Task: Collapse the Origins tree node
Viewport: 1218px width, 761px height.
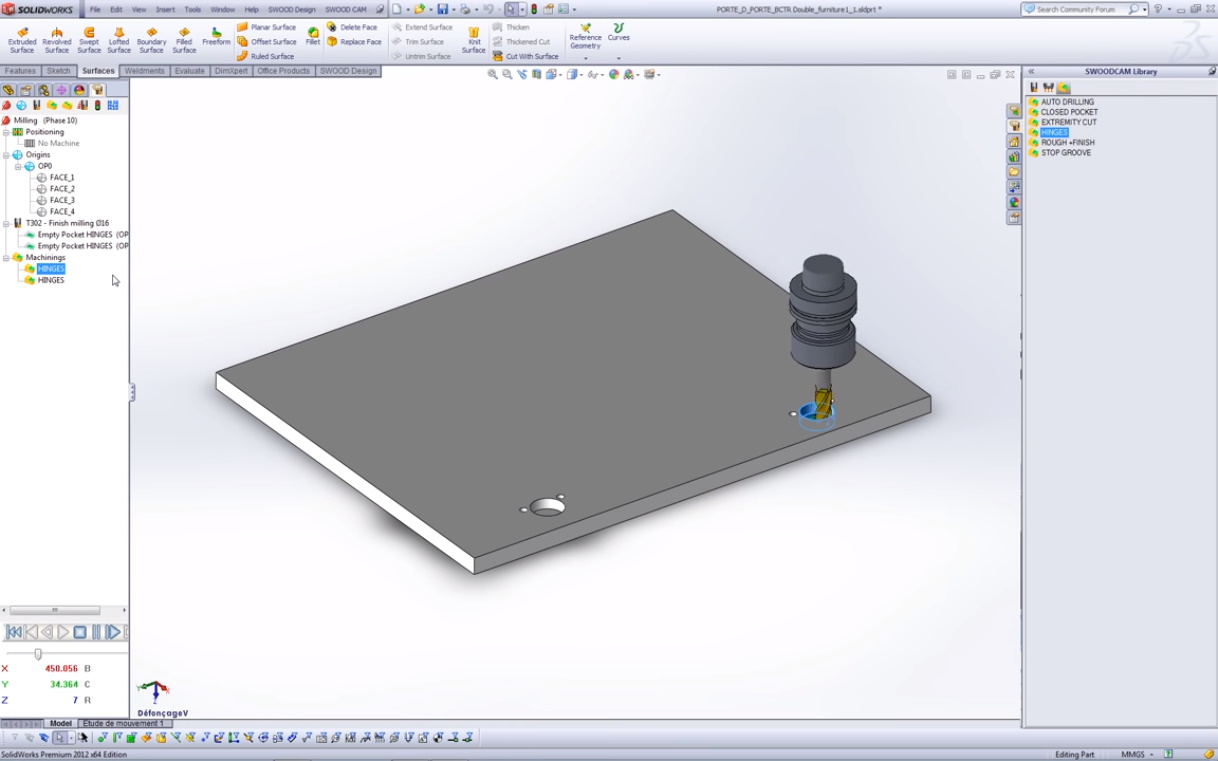Action: coord(6,155)
